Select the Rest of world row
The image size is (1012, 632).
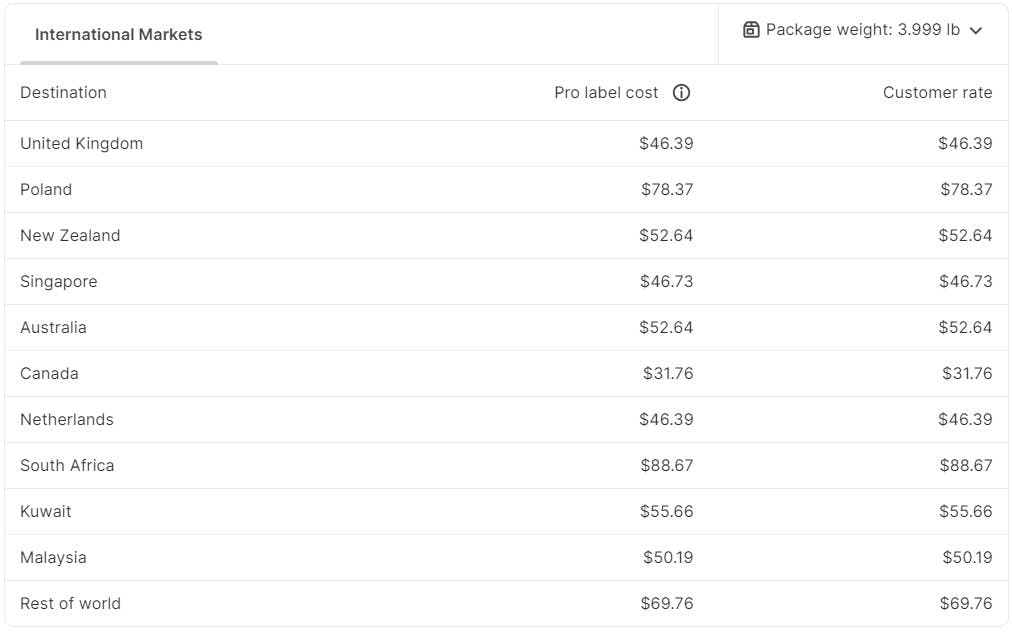click(70, 604)
